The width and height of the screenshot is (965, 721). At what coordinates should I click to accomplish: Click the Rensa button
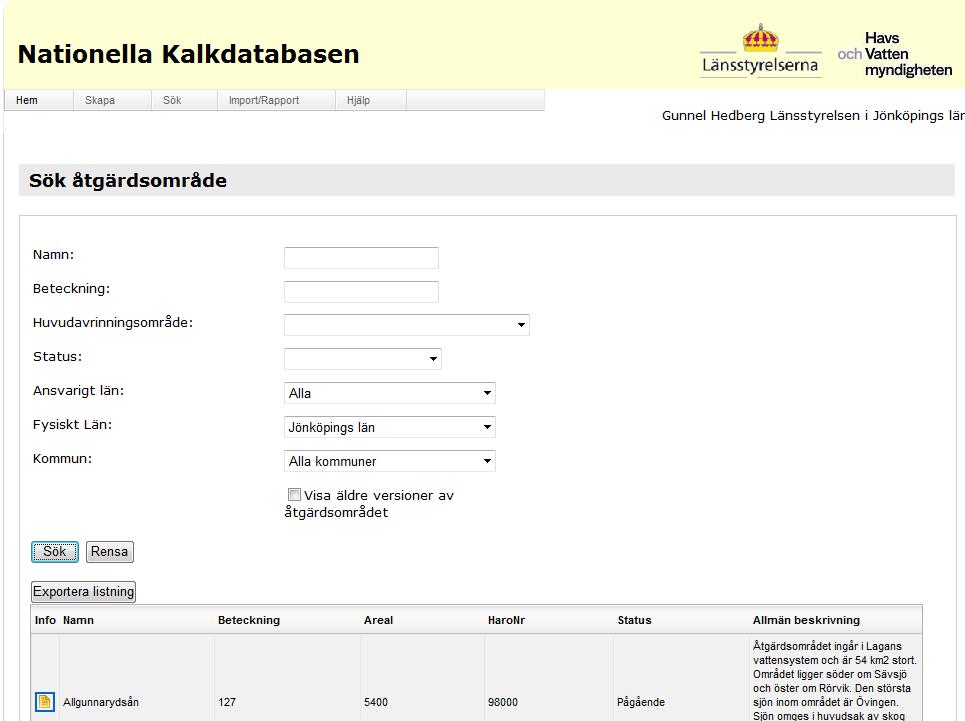(110, 552)
